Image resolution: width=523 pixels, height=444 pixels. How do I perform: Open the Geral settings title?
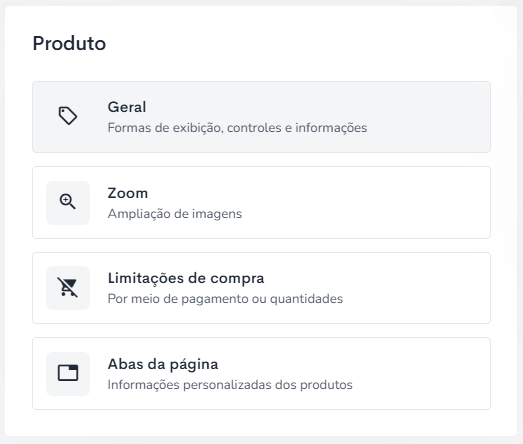coord(127,107)
